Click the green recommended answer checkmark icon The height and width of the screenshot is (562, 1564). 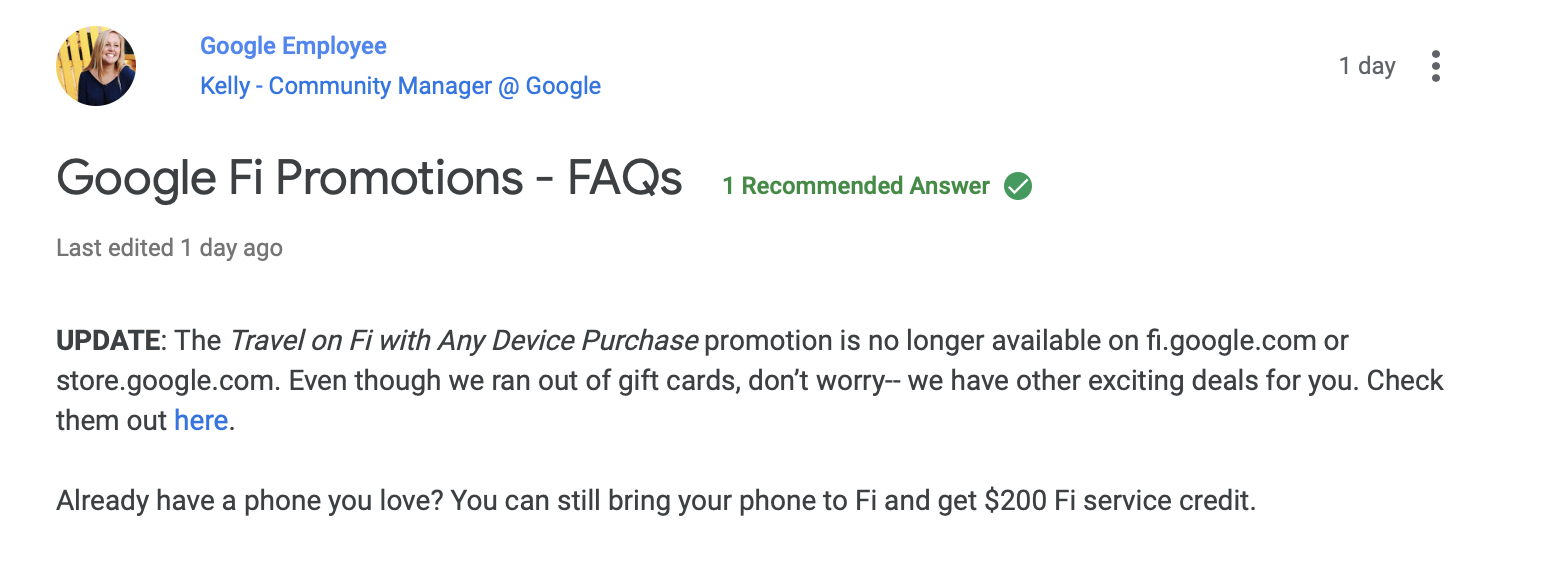coord(1018,186)
